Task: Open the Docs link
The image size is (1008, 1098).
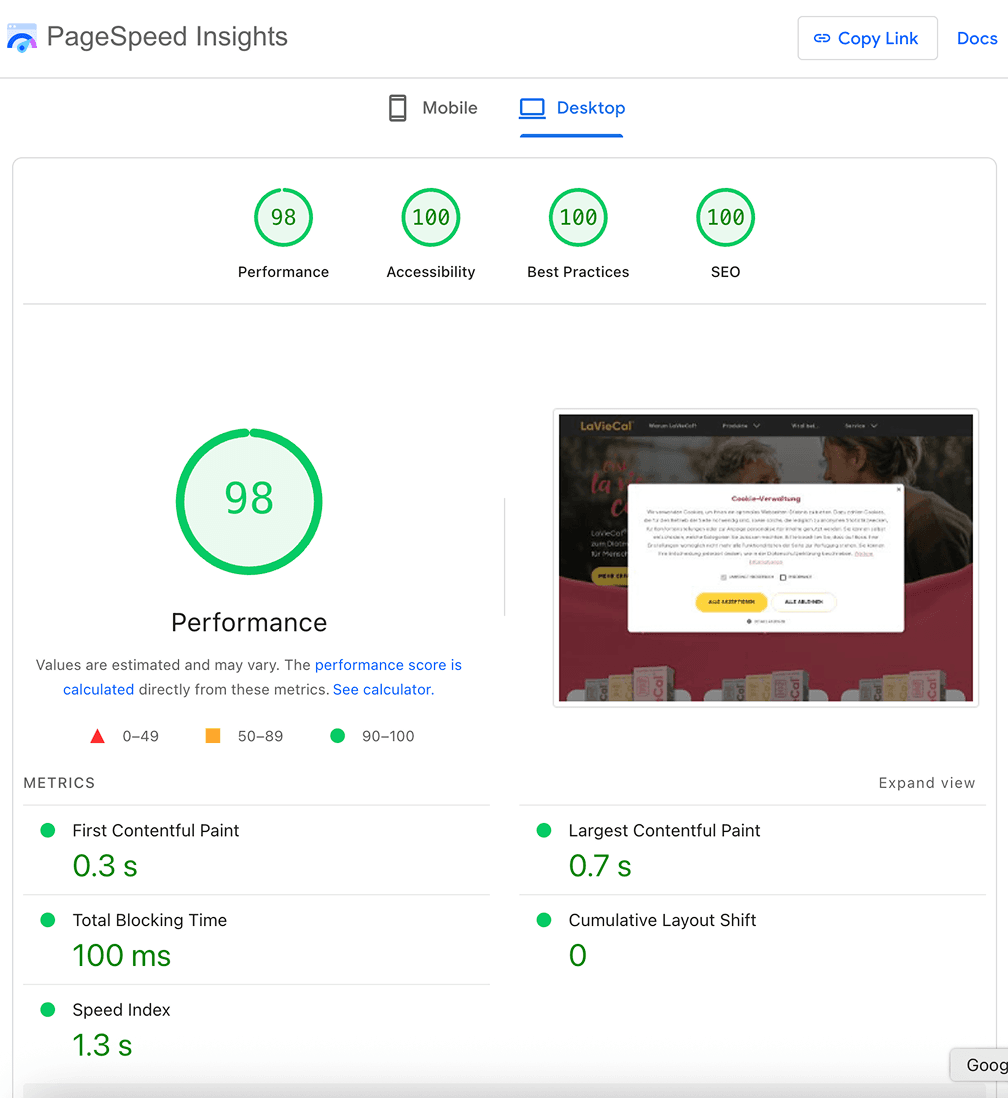Action: [977, 38]
